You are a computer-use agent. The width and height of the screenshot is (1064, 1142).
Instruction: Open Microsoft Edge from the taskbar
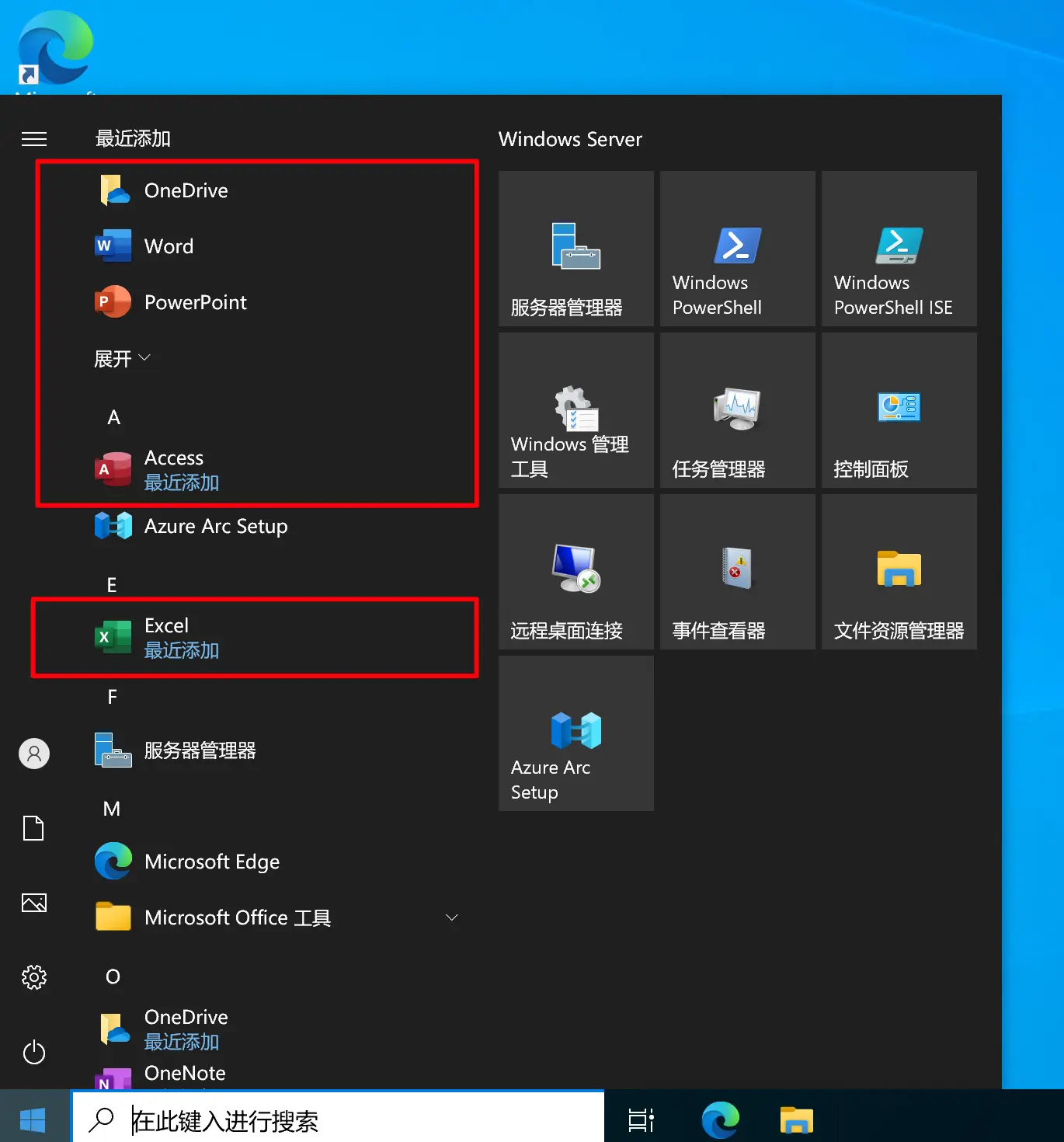point(720,1119)
